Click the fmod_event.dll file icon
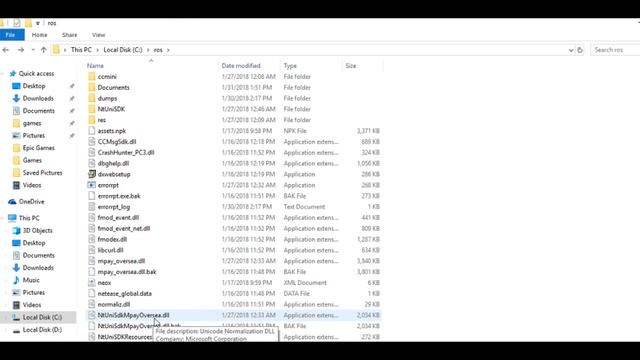The image size is (640, 360). (92, 218)
